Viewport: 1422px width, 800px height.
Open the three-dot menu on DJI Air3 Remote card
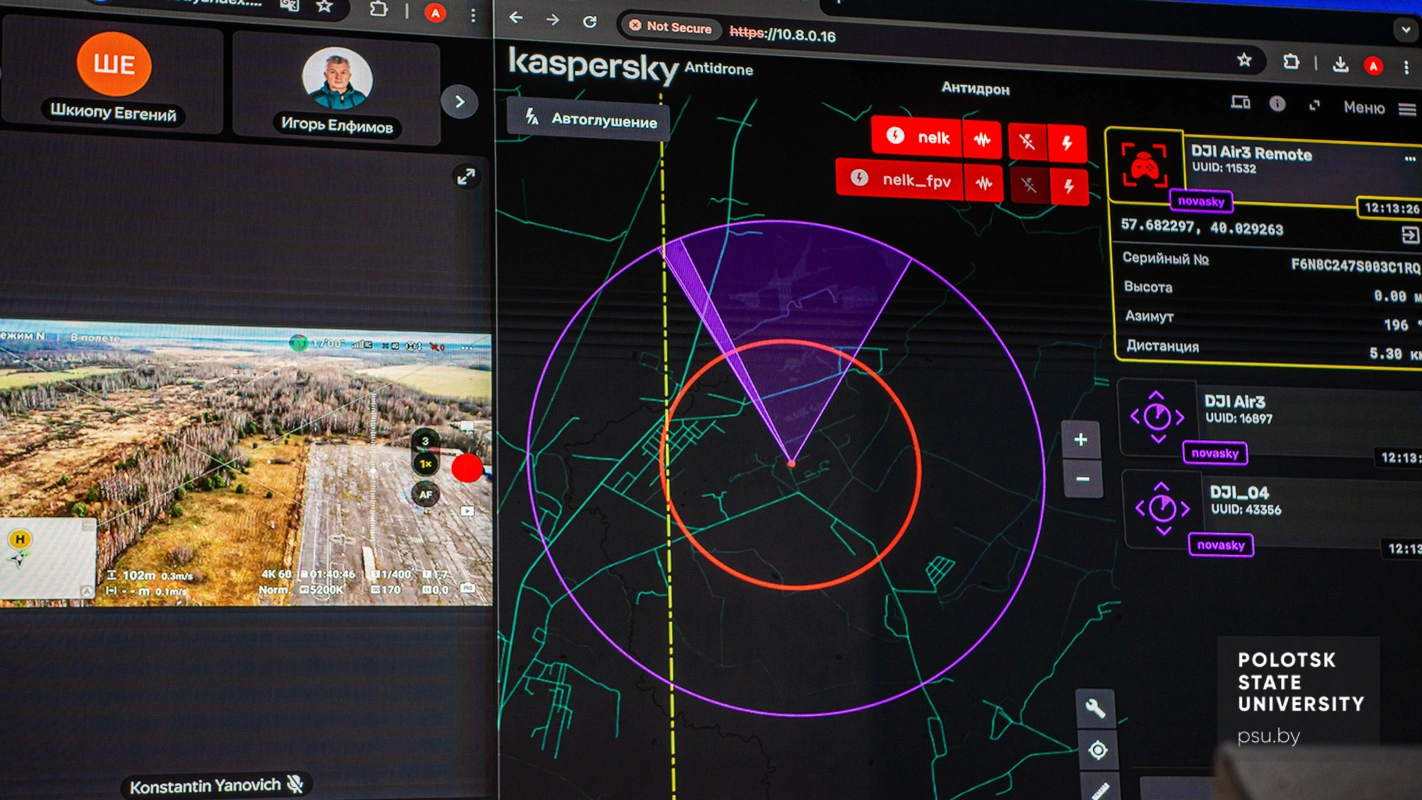(x=1410, y=159)
